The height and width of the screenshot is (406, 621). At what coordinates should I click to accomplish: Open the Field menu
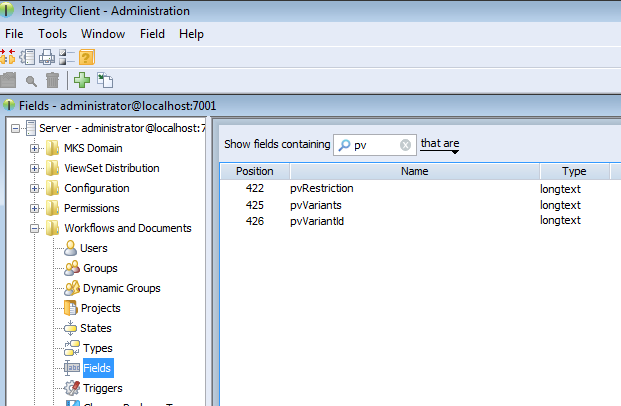[x=152, y=33]
